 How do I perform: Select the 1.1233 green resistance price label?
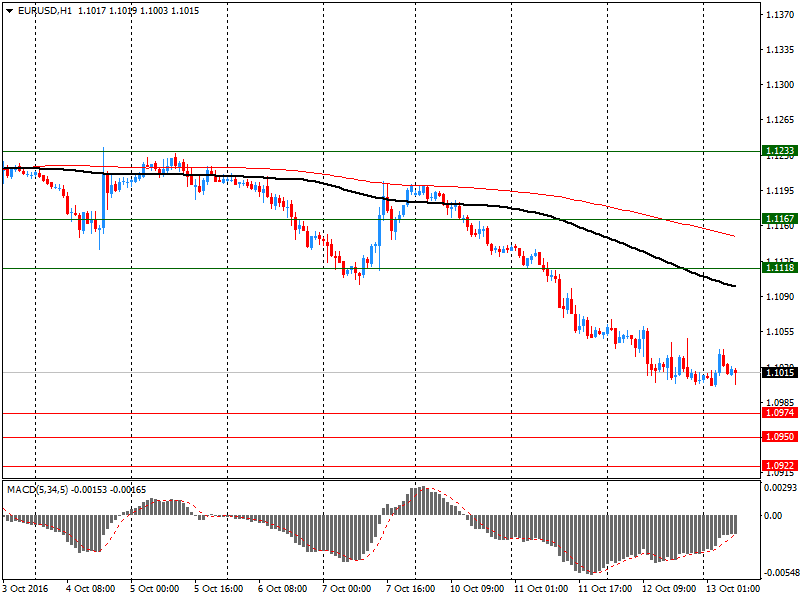(780, 151)
